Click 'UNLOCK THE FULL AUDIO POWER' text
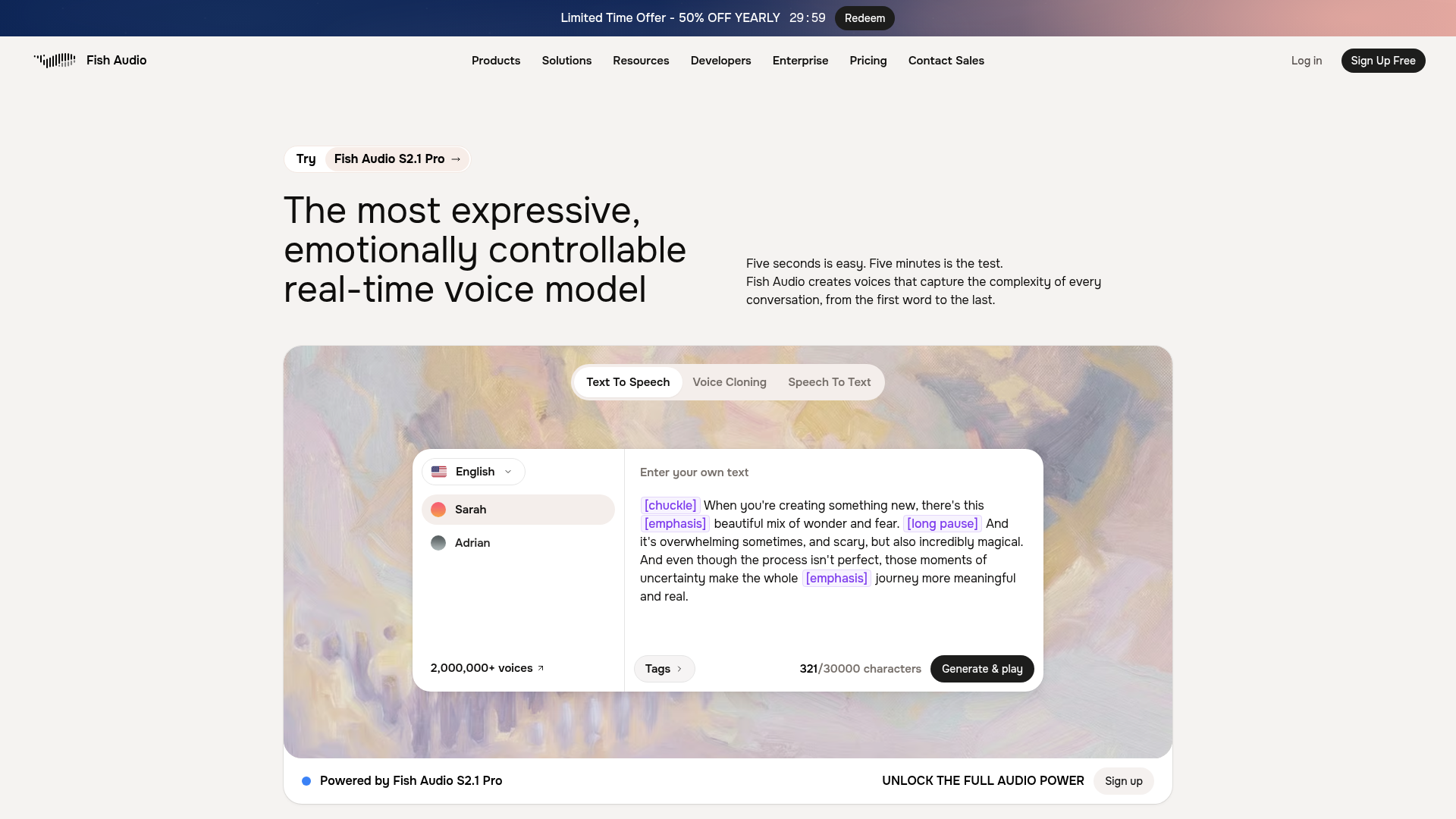The height and width of the screenshot is (819, 1456). click(983, 781)
